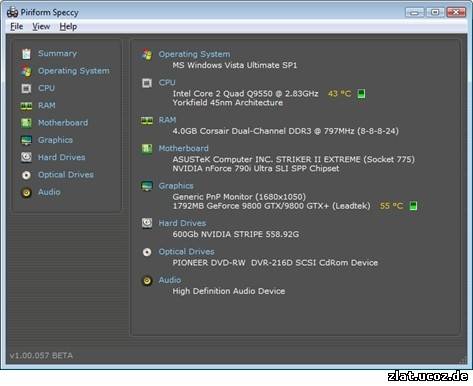The width and height of the screenshot is (473, 386).
Task: Click Intel Core 2 Quad Q9550 text
Action: (245, 94)
